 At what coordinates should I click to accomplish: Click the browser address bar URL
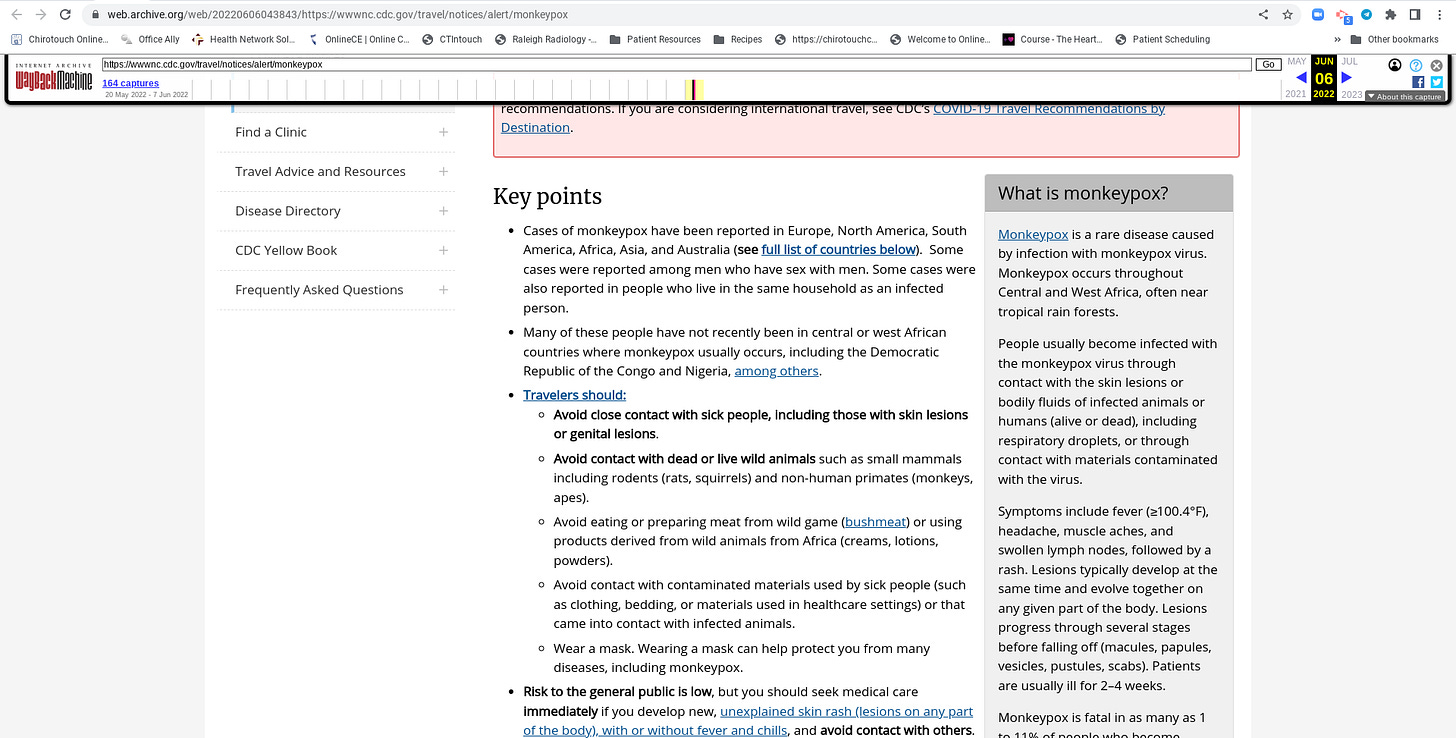340,15
